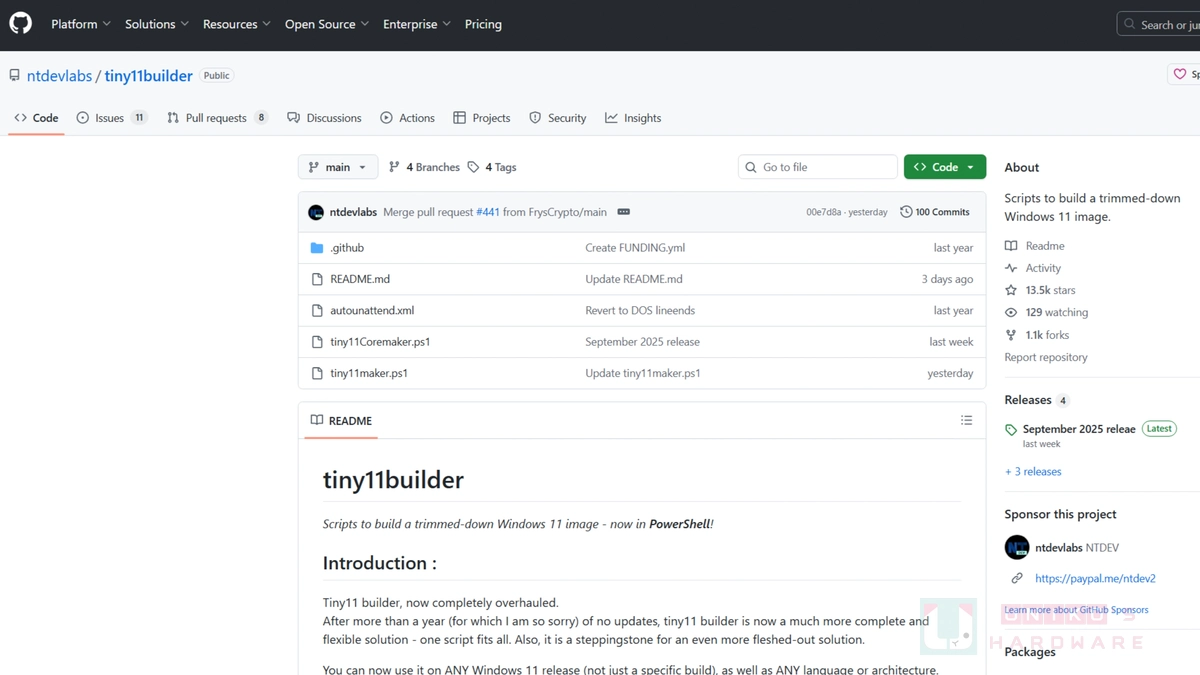
Task: Expand commit message details ellipsis
Action: [624, 212]
